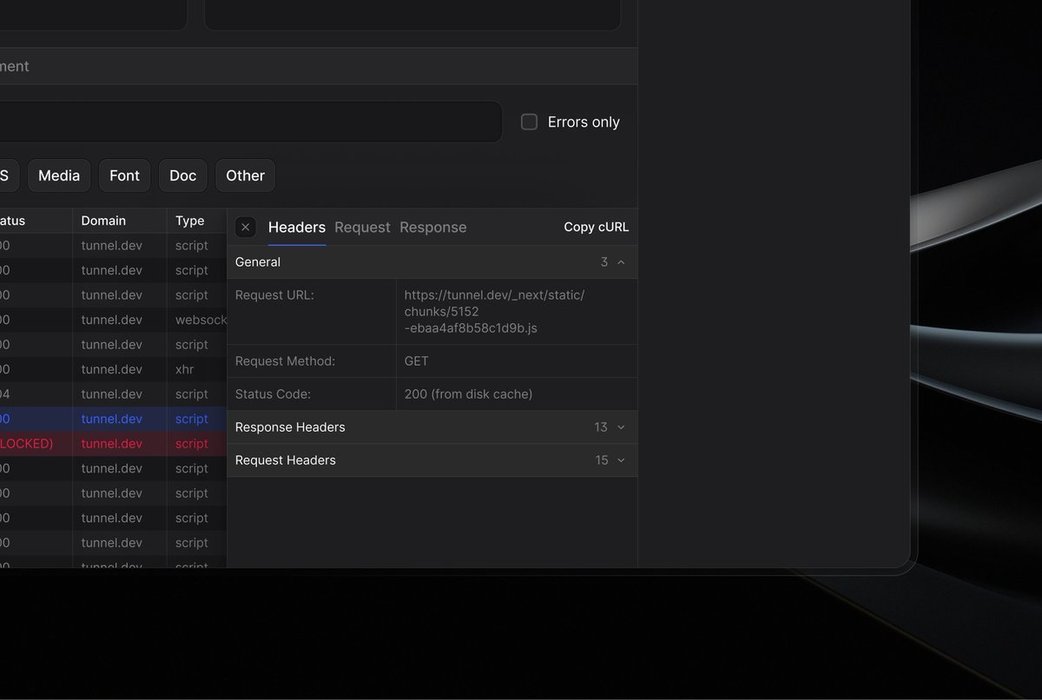
Task: Select the xhr type row
Action: coord(113,369)
